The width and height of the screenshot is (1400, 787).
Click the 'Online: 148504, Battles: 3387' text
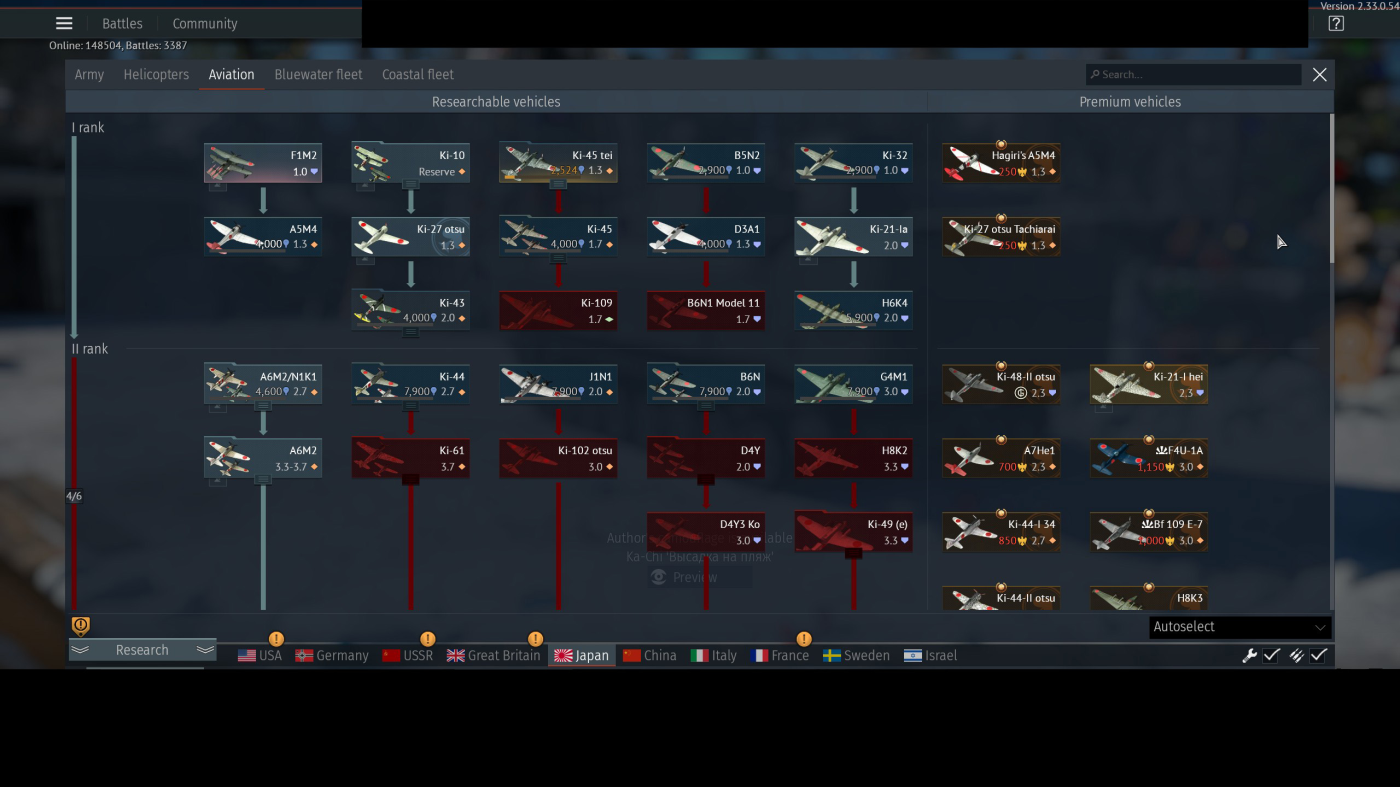tap(118, 46)
